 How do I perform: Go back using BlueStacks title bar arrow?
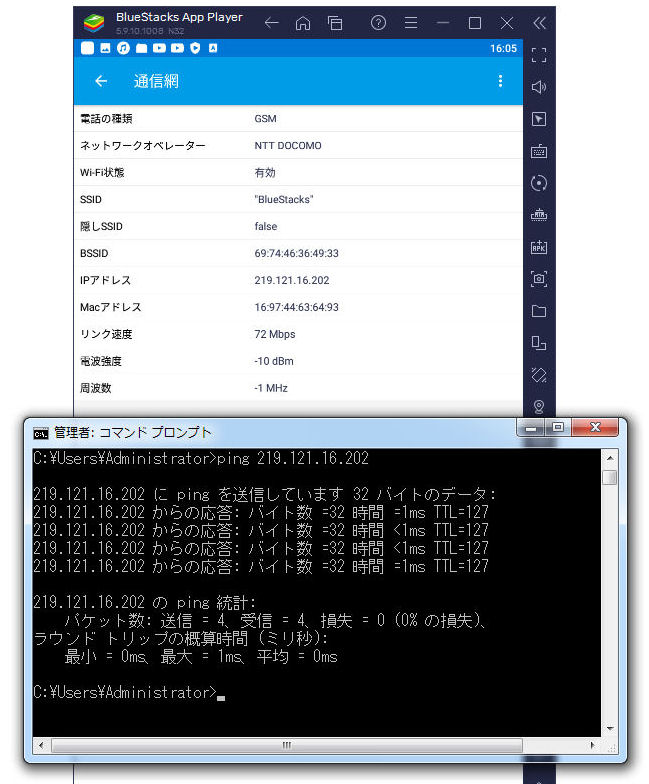click(x=272, y=23)
